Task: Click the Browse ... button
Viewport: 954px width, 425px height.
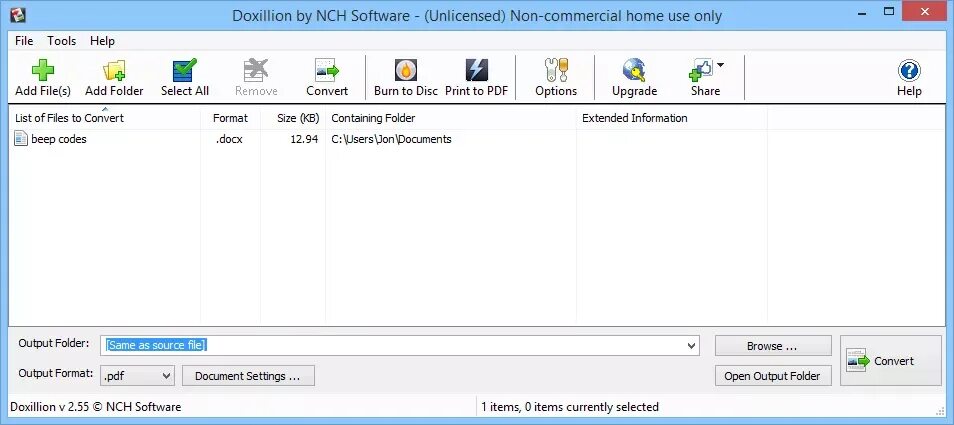Action: (773, 345)
